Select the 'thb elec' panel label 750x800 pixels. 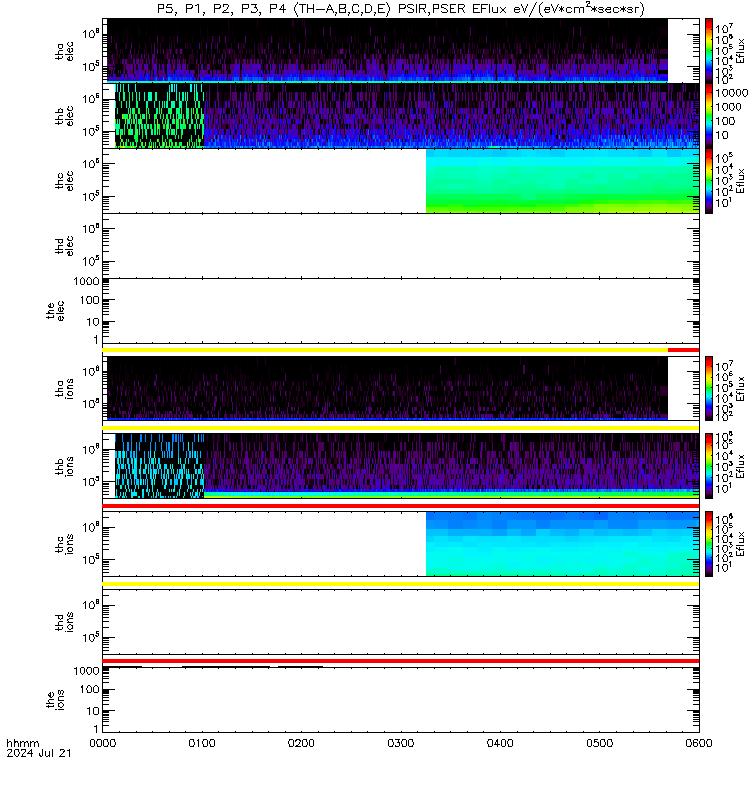pos(65,116)
